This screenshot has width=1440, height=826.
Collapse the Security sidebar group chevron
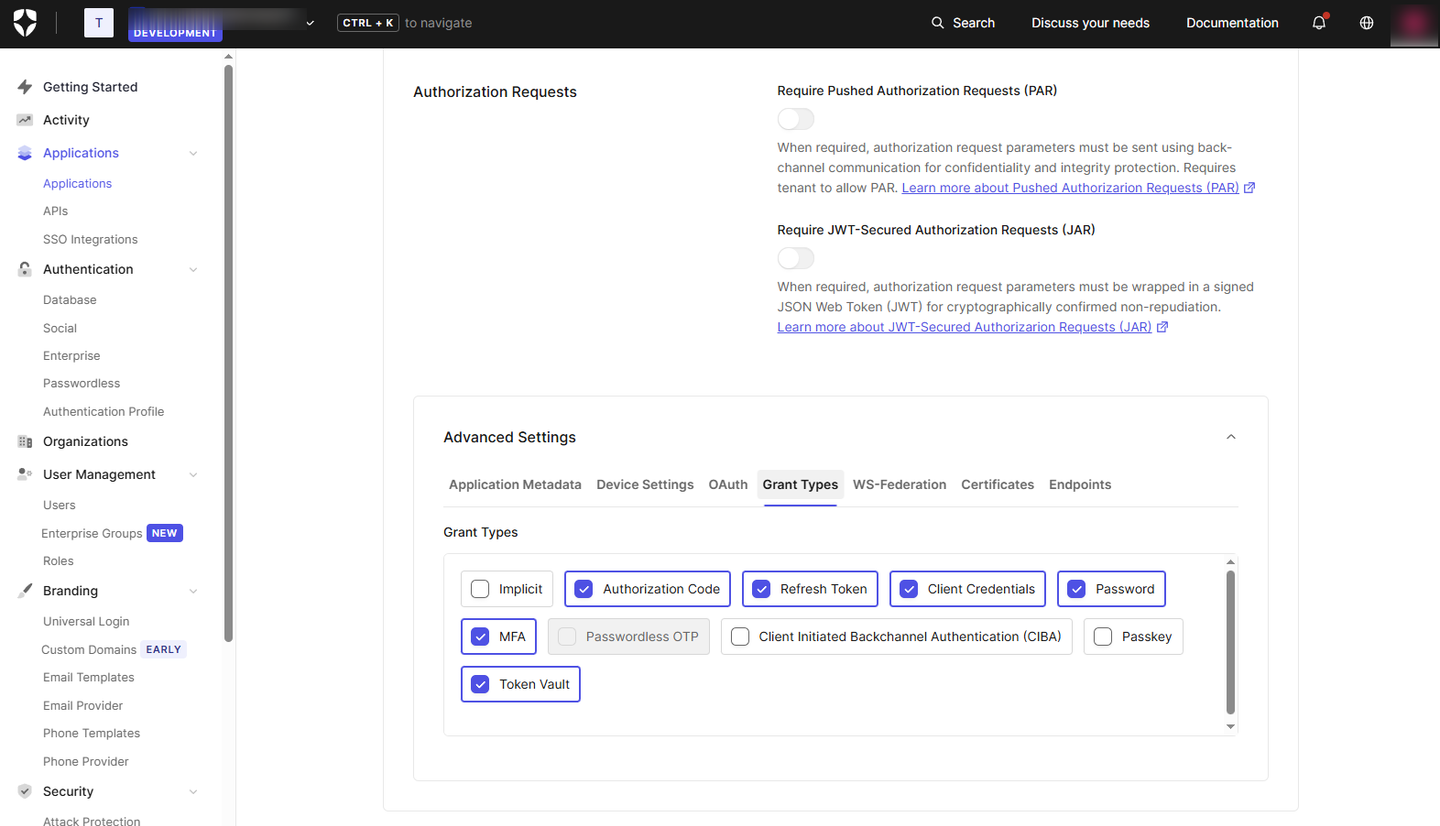click(x=193, y=791)
